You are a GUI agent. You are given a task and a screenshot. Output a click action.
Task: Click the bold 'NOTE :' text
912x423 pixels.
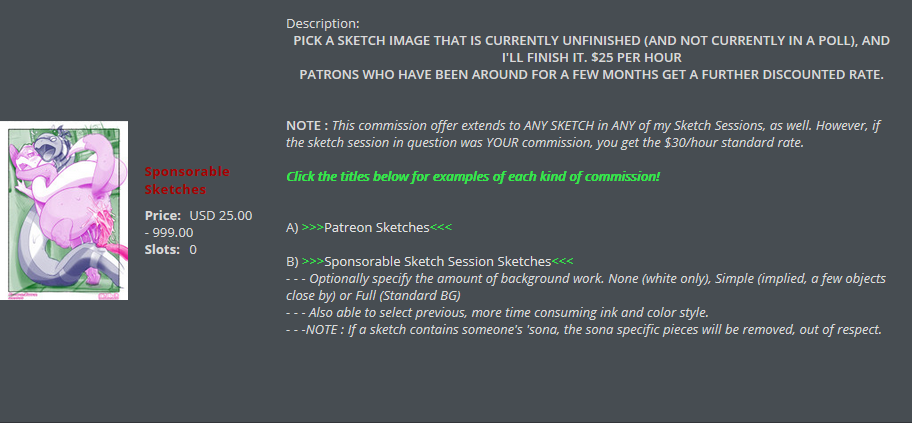[x=307, y=125]
